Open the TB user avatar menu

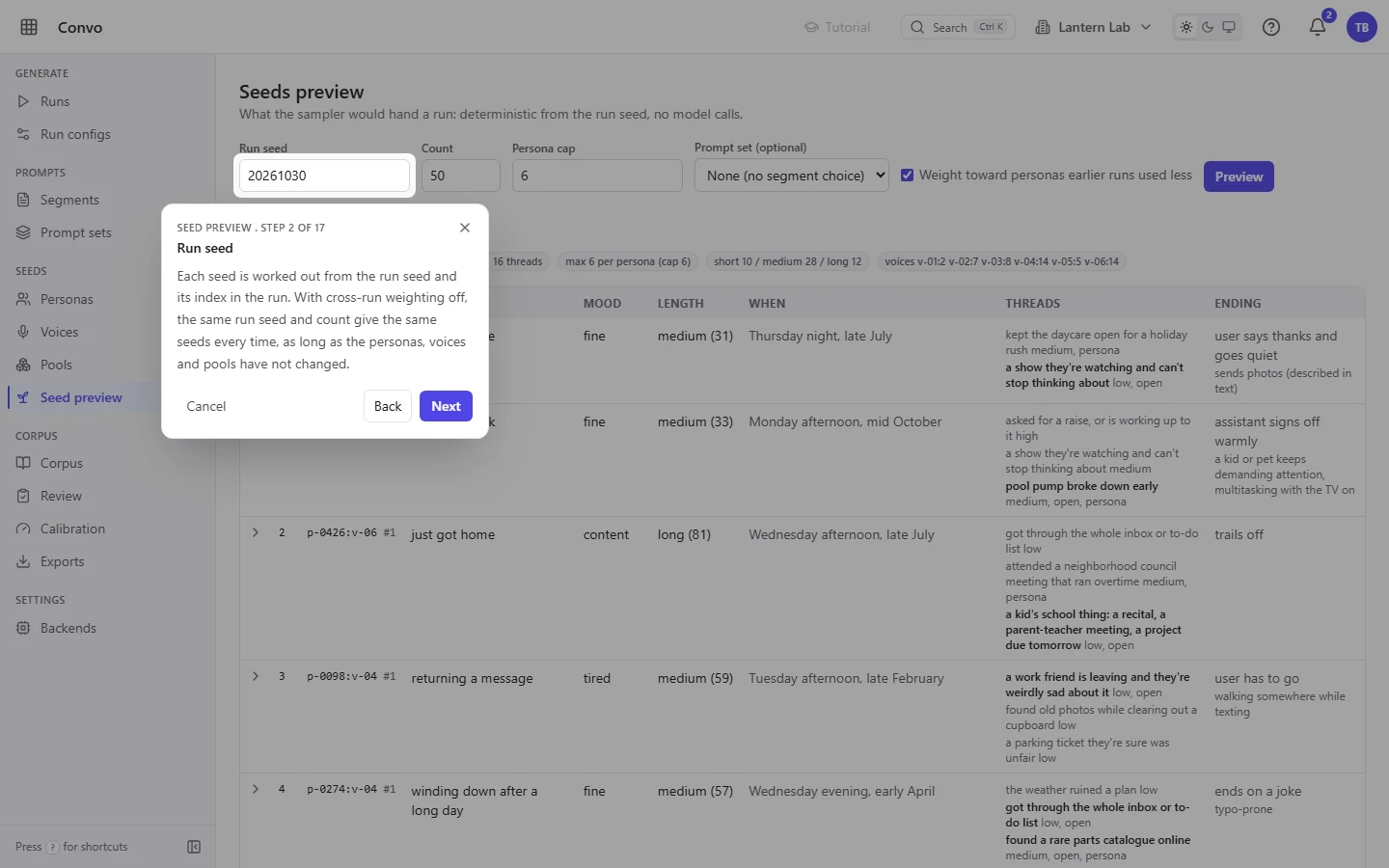(1362, 27)
